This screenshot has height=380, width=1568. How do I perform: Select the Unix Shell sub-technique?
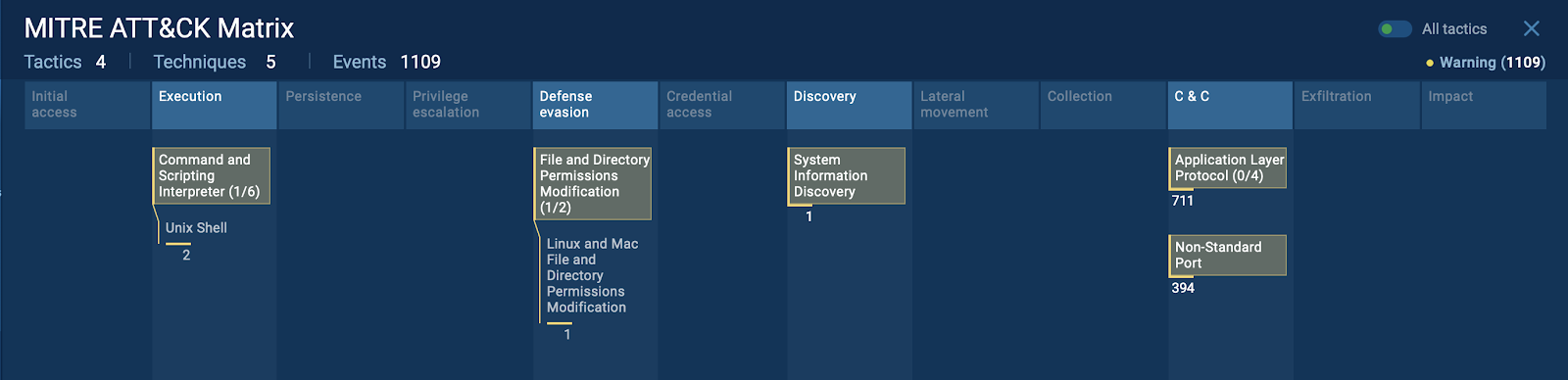(196, 228)
